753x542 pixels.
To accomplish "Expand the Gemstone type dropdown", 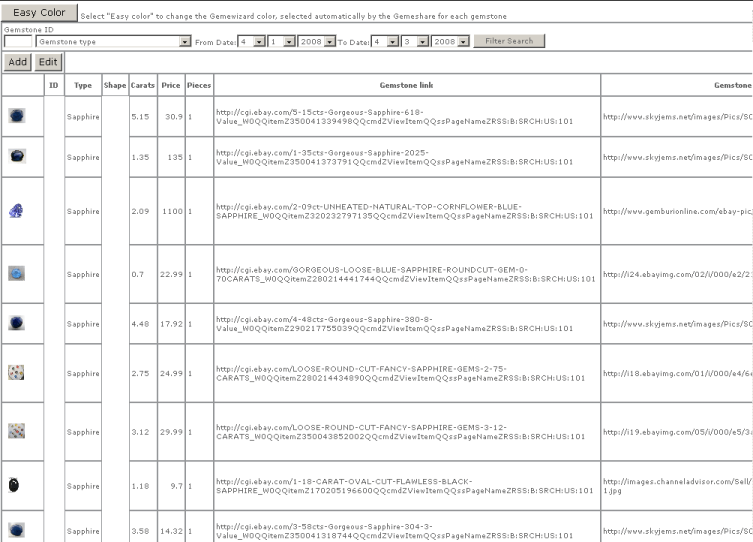I will 185,41.
